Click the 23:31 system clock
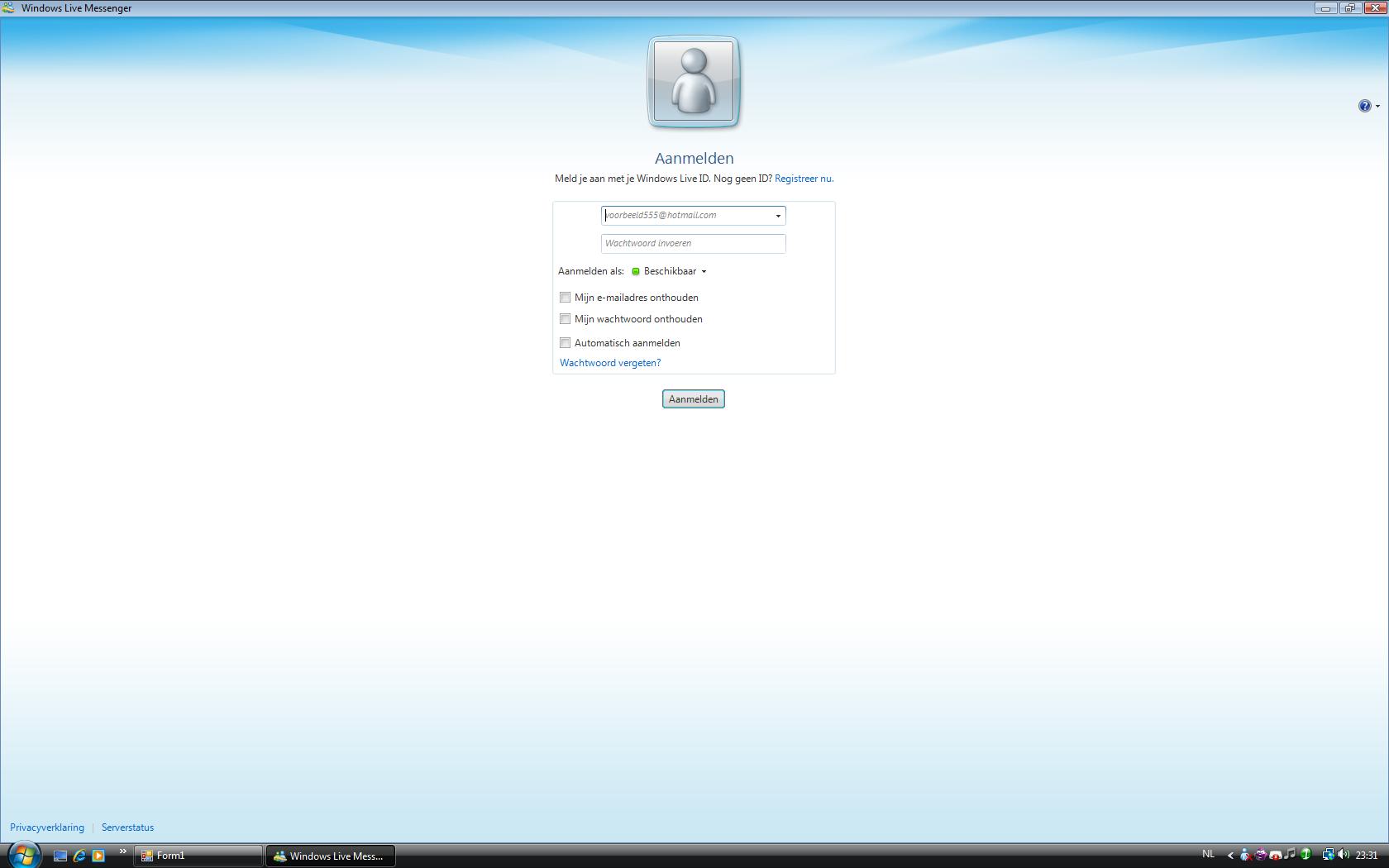1389x868 pixels. (1367, 856)
